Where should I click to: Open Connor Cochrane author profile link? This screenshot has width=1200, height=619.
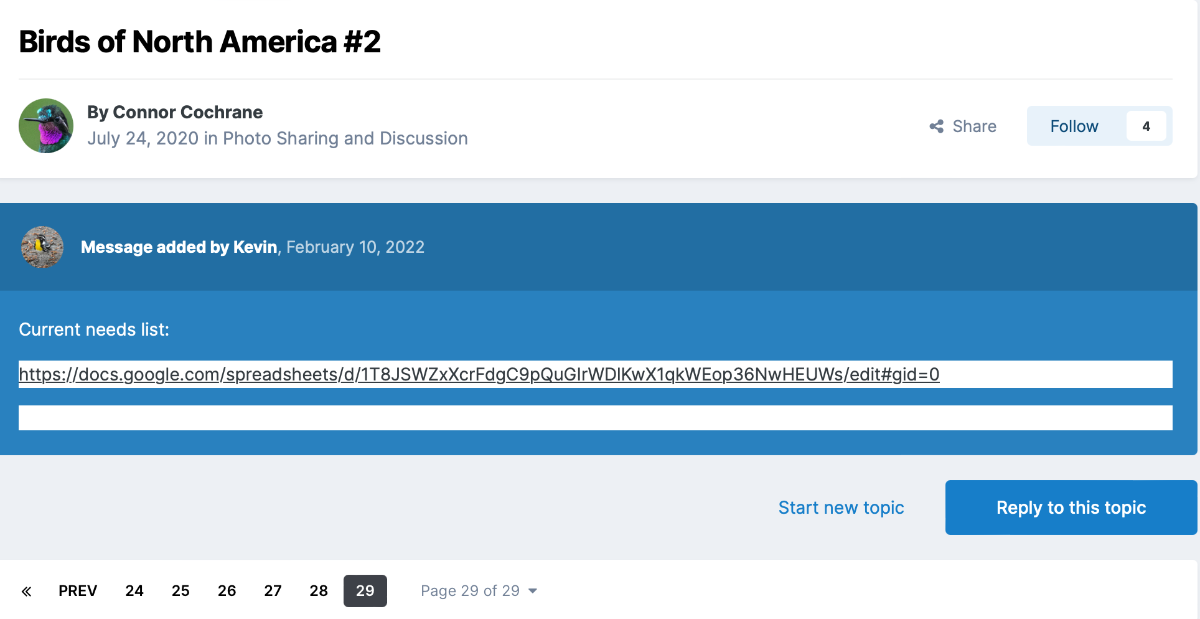click(x=188, y=112)
